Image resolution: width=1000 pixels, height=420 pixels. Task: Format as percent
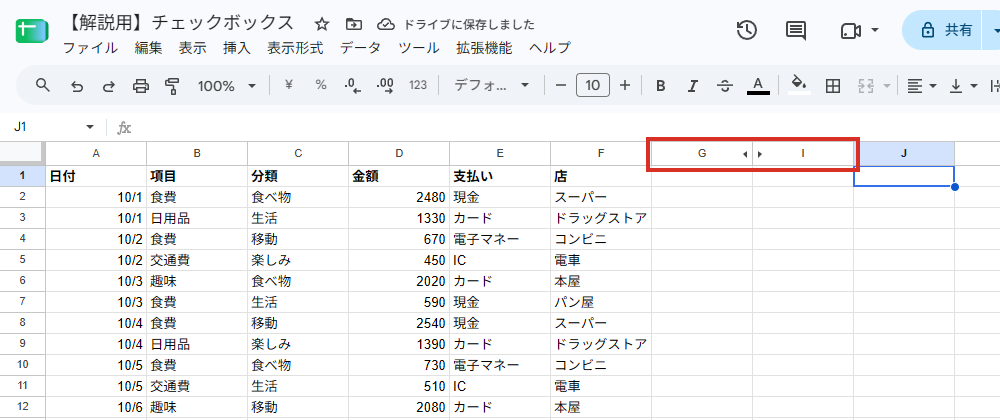coord(321,85)
